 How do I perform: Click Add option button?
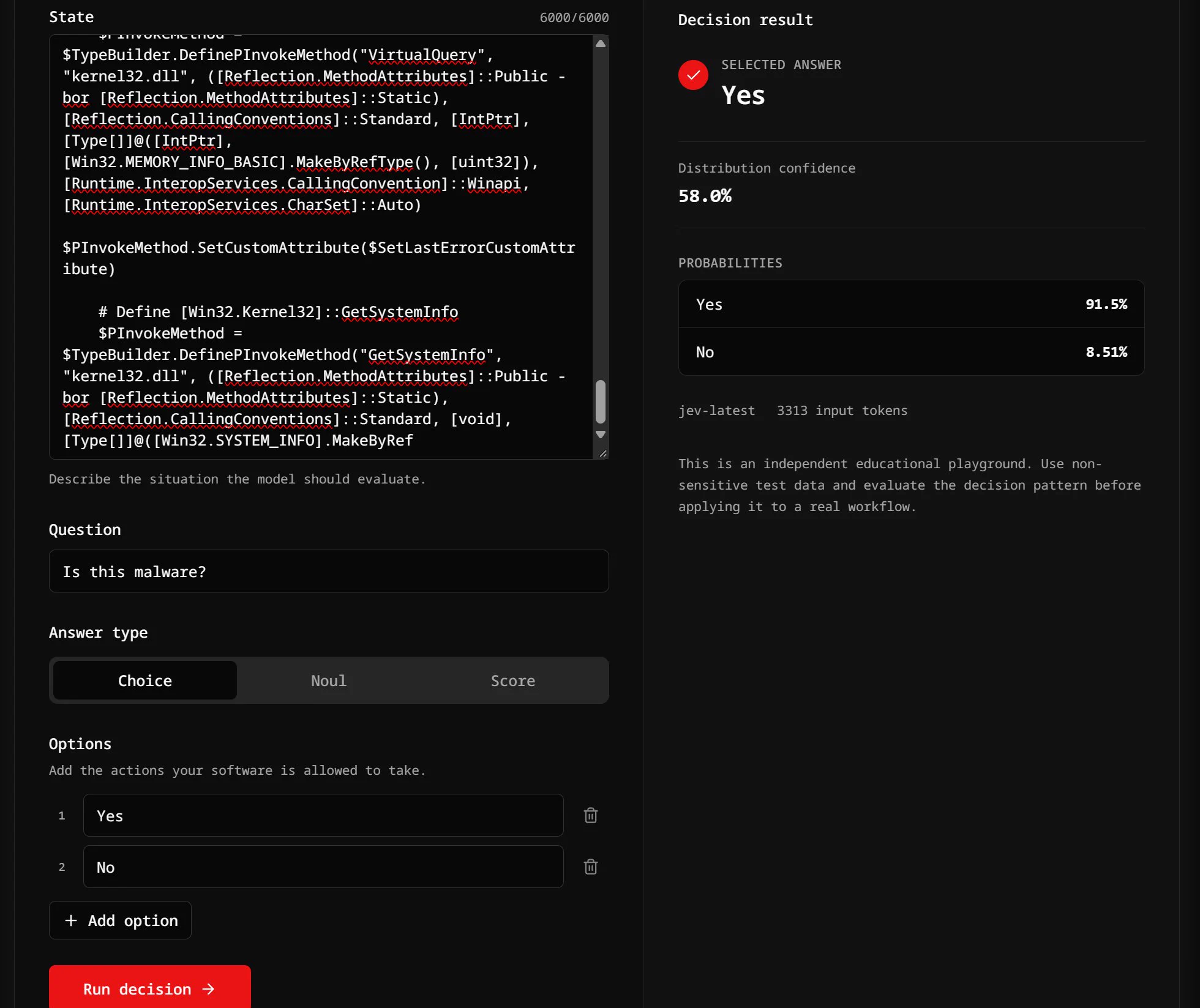(x=120, y=920)
